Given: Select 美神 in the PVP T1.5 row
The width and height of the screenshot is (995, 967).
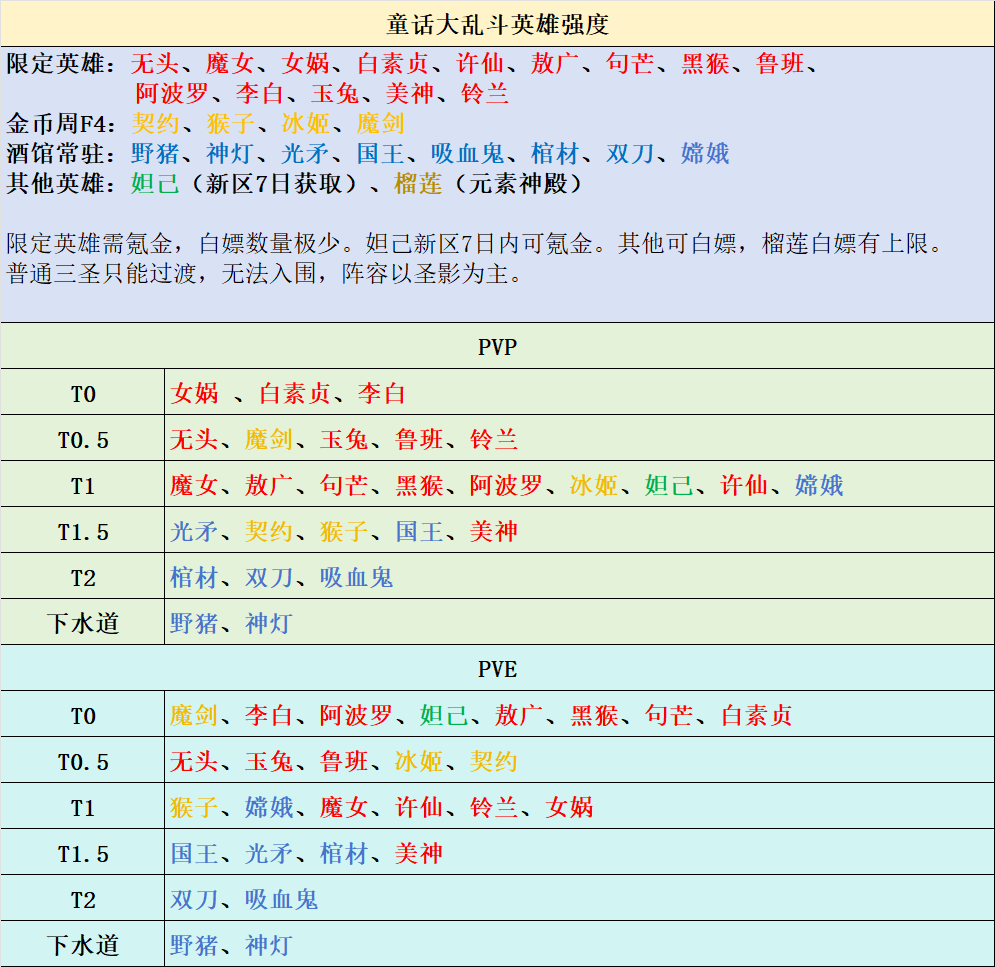Looking at the screenshot, I should [x=495, y=530].
